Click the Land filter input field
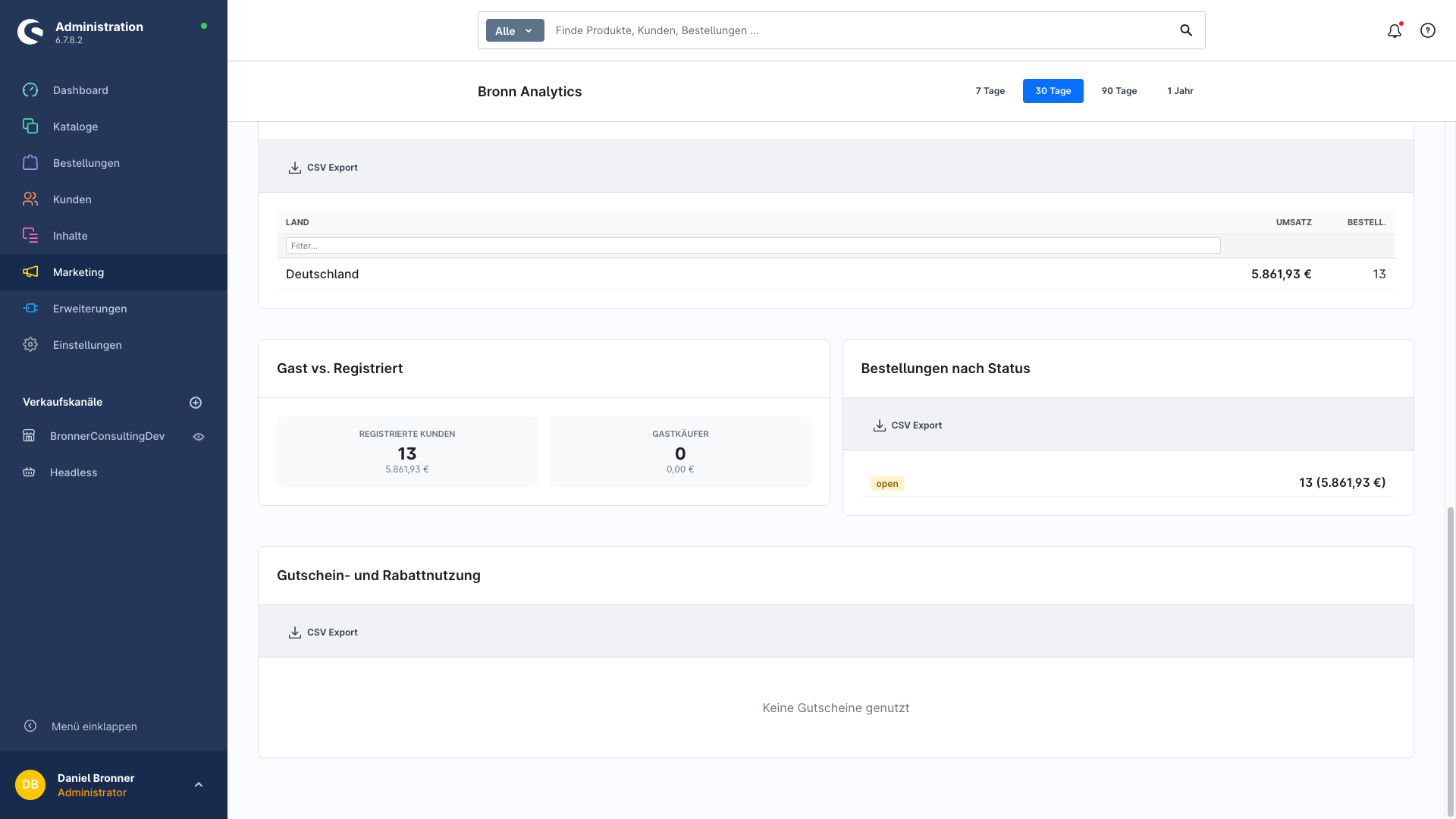 coord(752,246)
